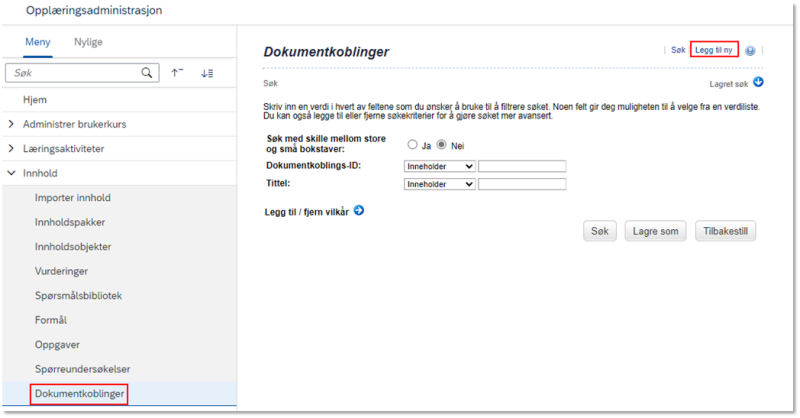
Task: Switch to the Meny tab
Action: pos(38,42)
